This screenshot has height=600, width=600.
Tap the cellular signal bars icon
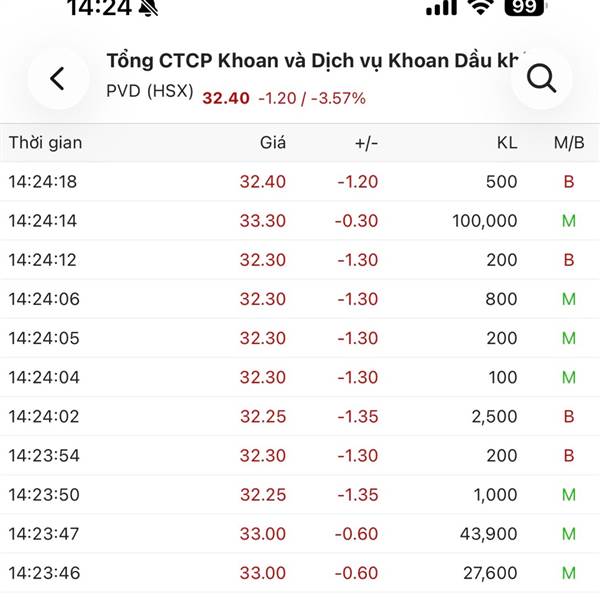pos(440,8)
